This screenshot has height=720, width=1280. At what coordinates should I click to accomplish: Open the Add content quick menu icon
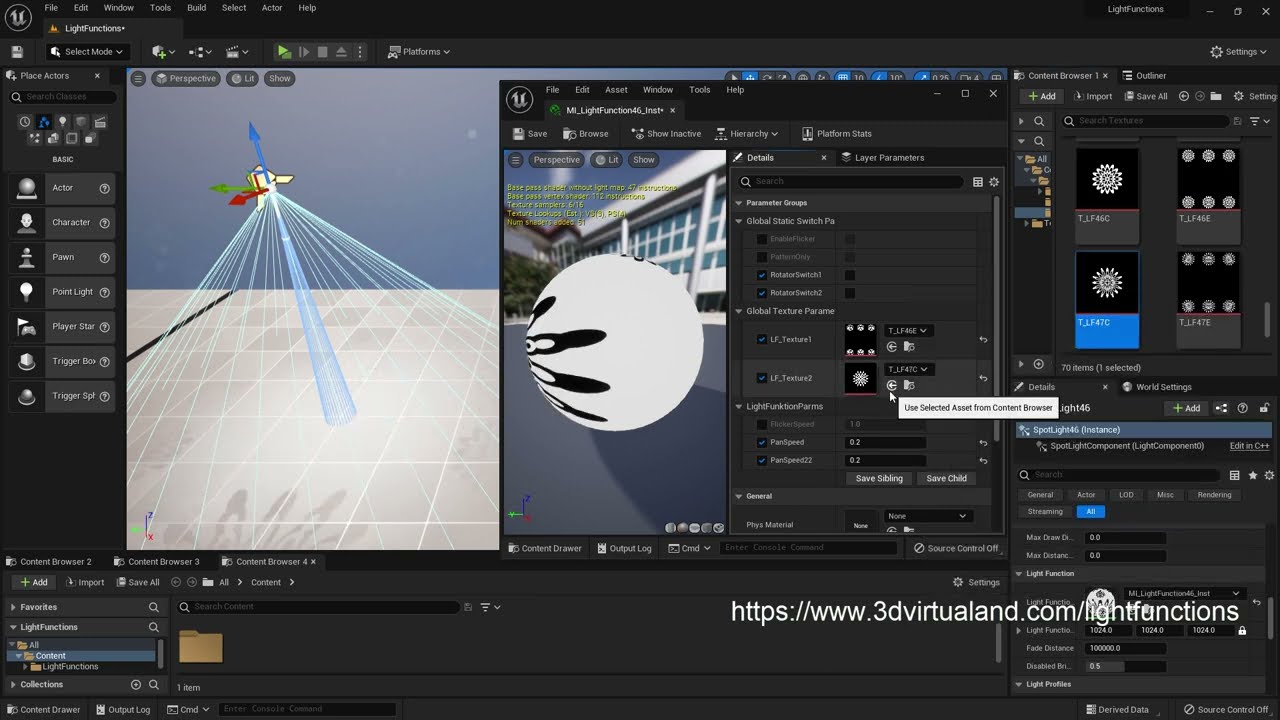tap(163, 52)
